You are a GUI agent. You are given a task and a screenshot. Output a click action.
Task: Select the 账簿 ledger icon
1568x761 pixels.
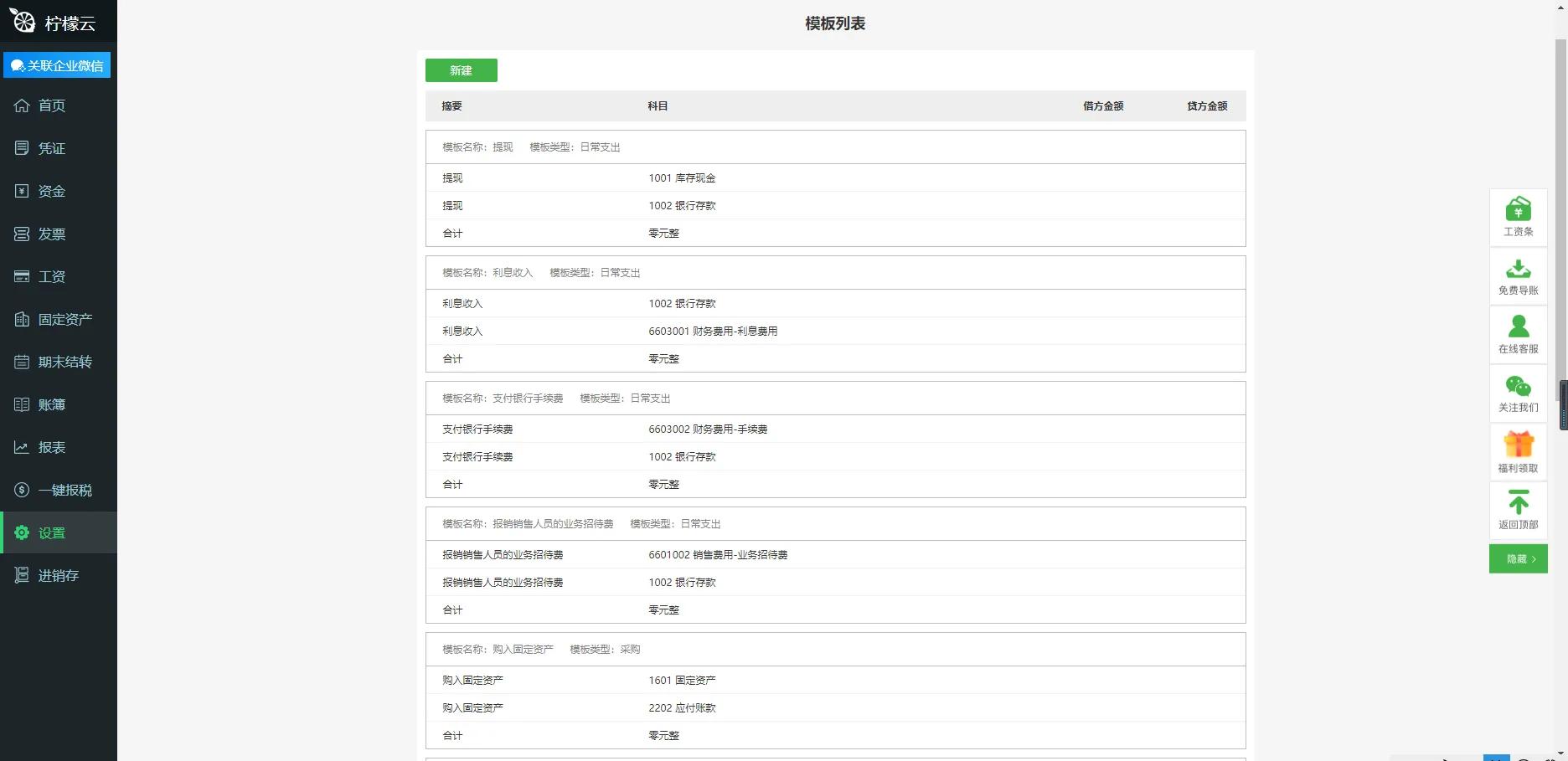[50, 404]
